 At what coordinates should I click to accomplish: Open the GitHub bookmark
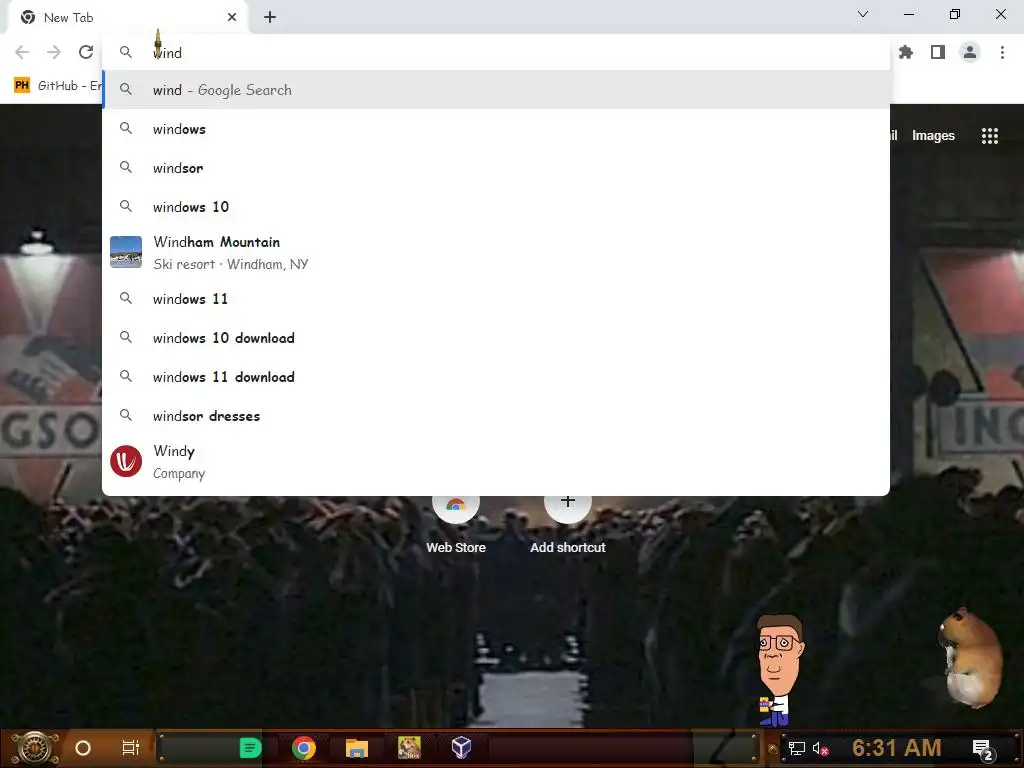coord(57,86)
